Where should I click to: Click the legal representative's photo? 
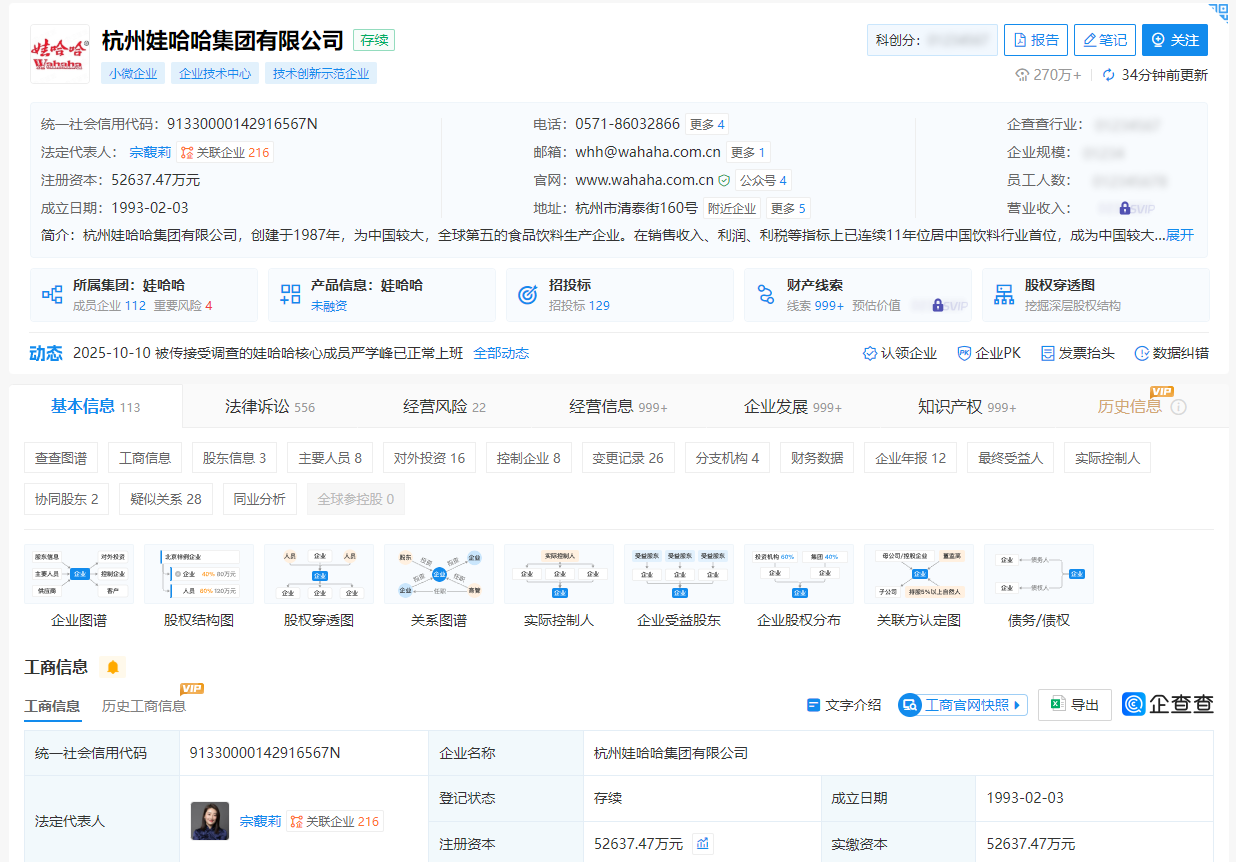pos(210,821)
